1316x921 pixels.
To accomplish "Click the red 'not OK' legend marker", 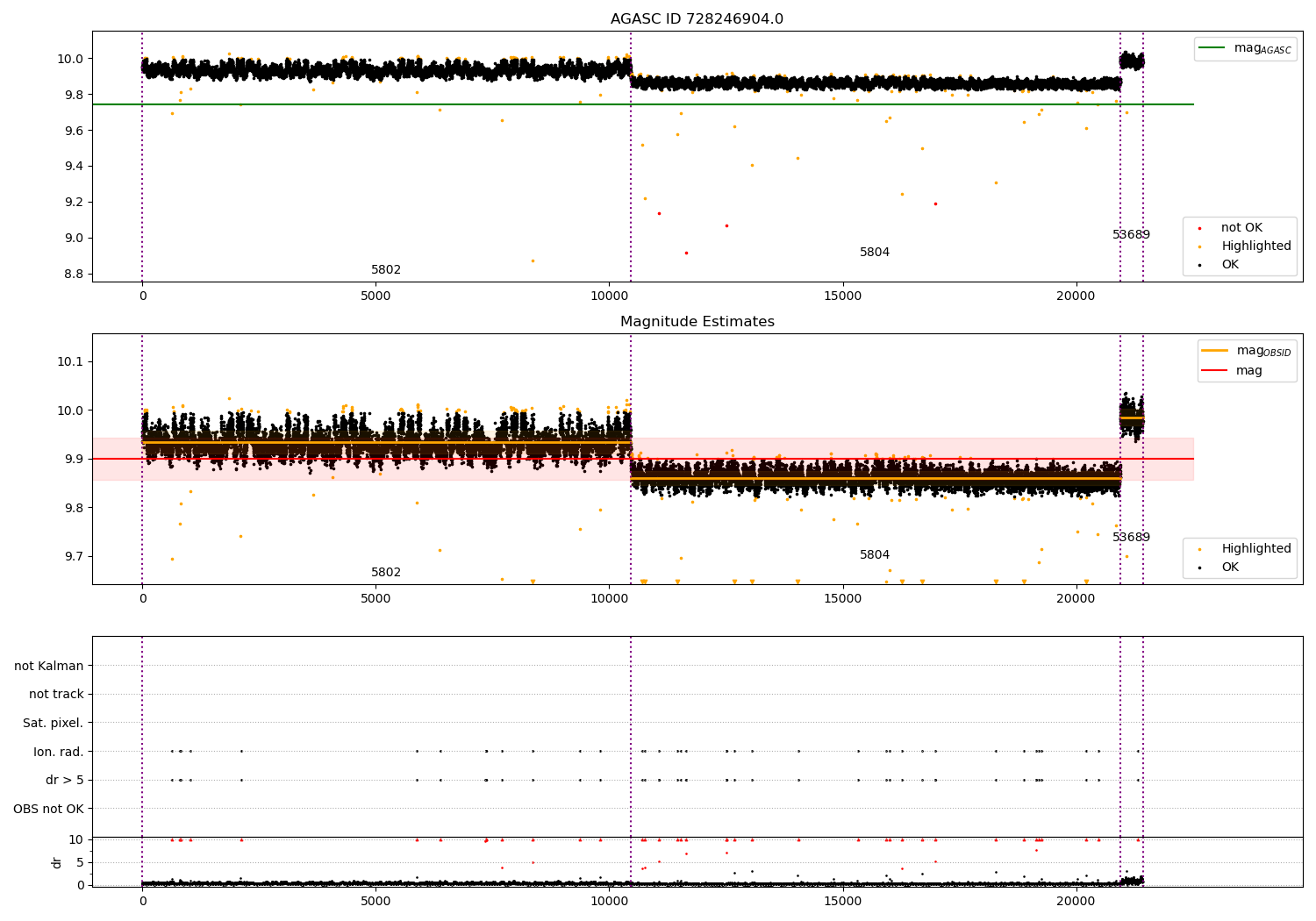I will point(1199,228).
